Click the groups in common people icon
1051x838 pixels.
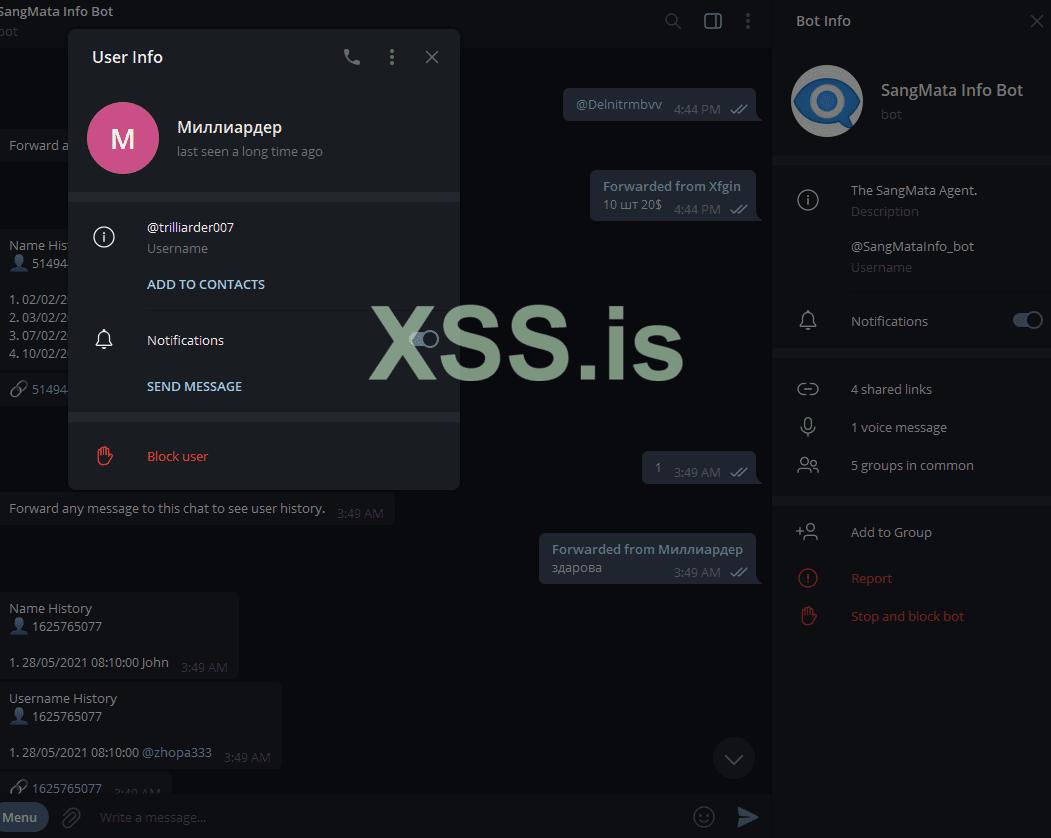pos(808,465)
